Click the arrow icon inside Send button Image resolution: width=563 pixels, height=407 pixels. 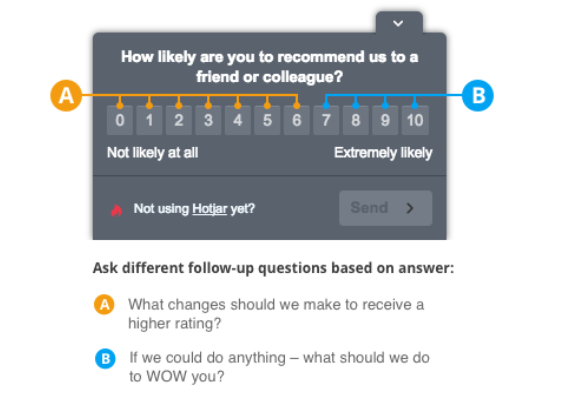[x=410, y=208]
